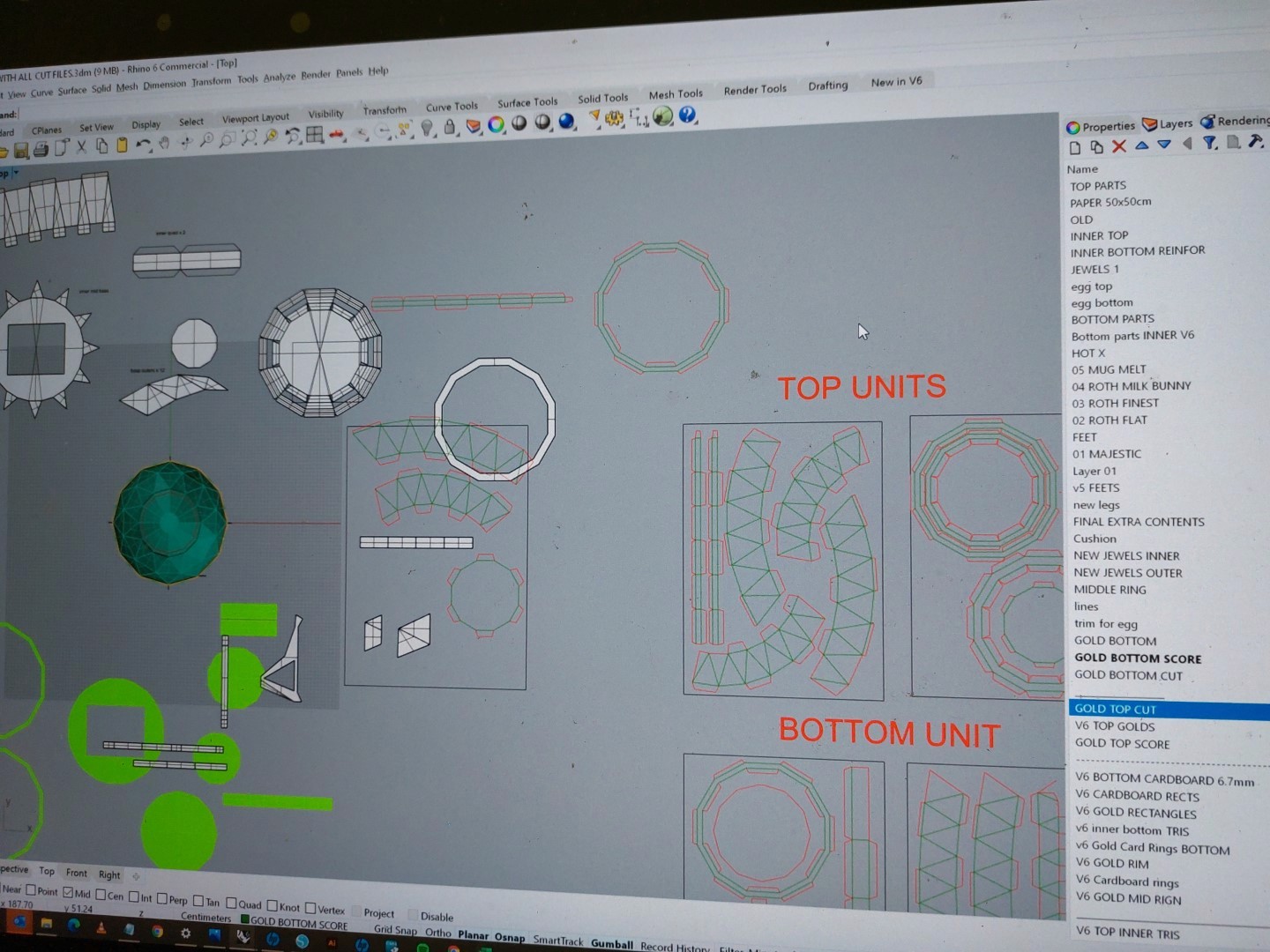Open the Options gear icon in the toolbar
Viewport: 1270px width, 952px height.
pos(615,118)
